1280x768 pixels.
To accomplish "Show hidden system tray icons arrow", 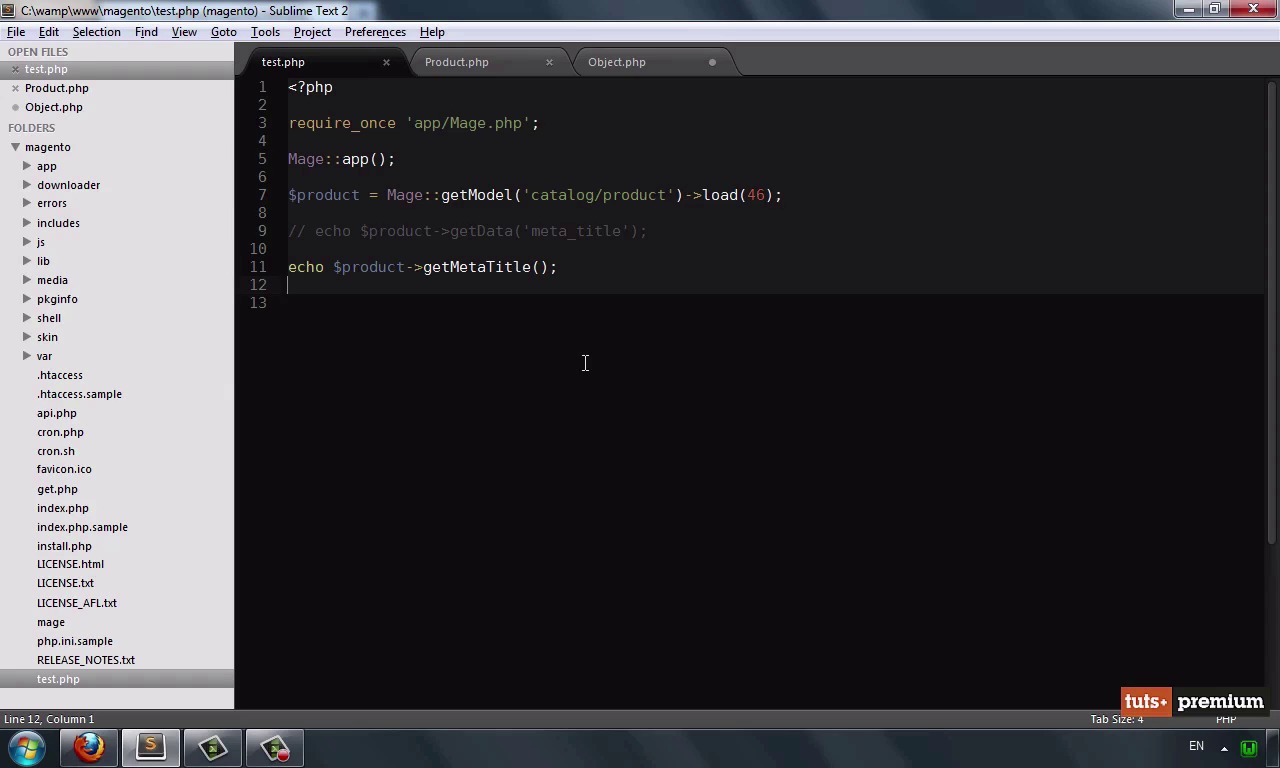I will [1224, 748].
